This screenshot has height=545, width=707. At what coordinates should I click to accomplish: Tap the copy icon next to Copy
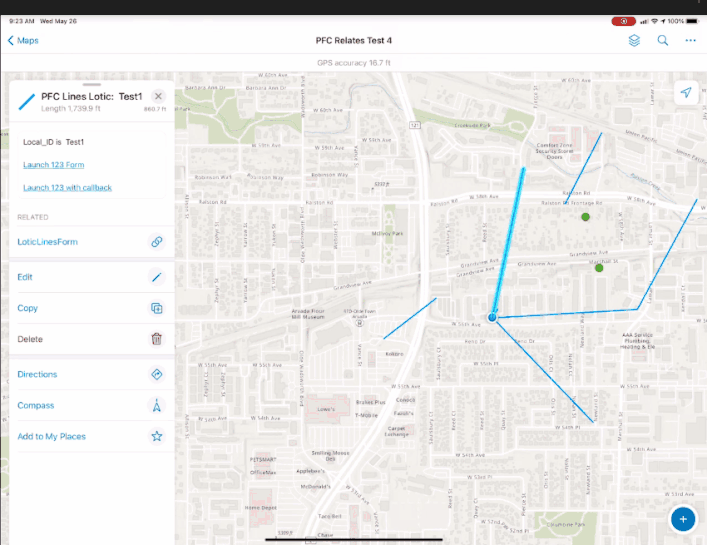point(156,308)
